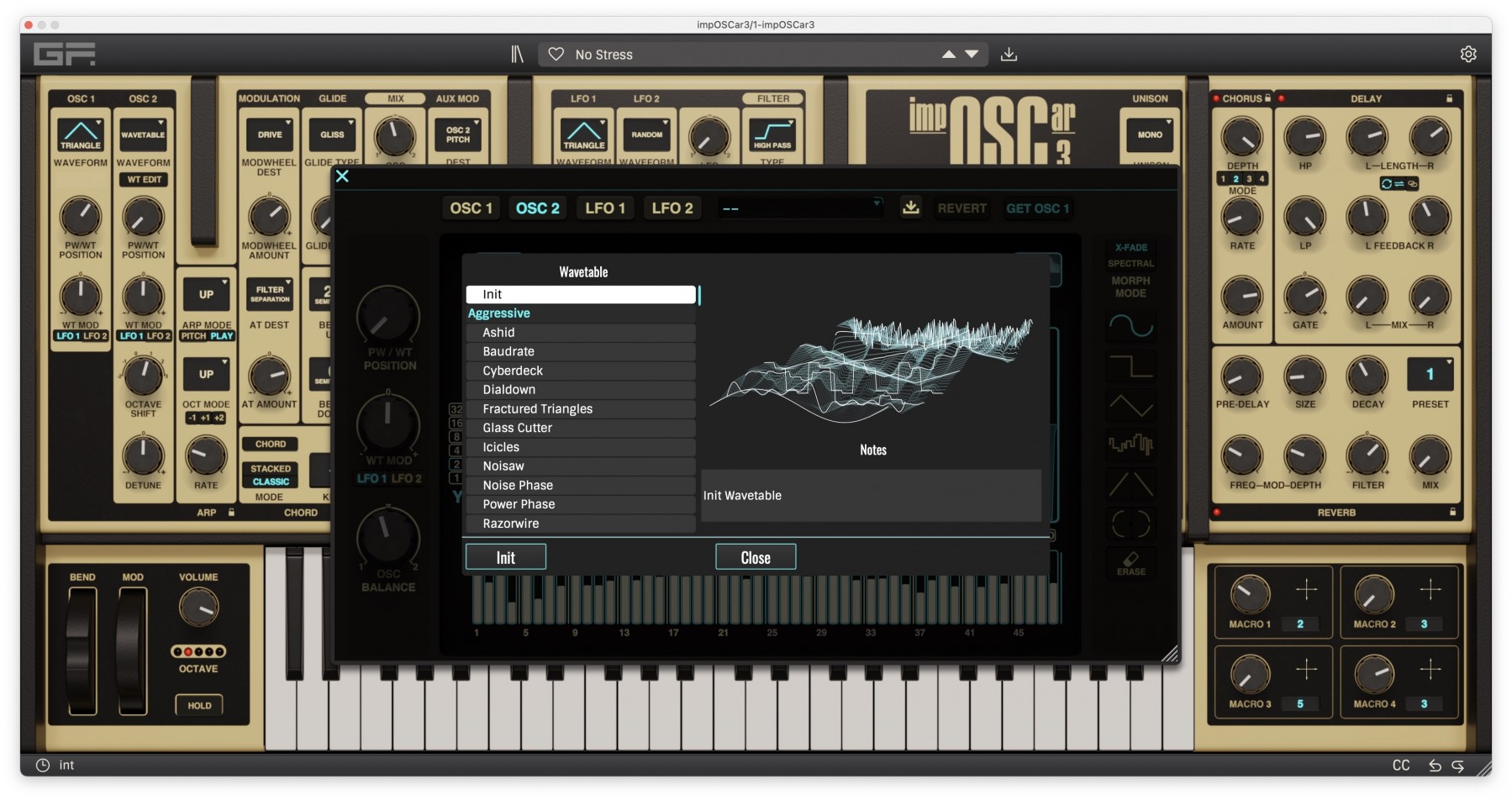
Task: Click the GET OSC 1 button
Action: tap(1037, 208)
